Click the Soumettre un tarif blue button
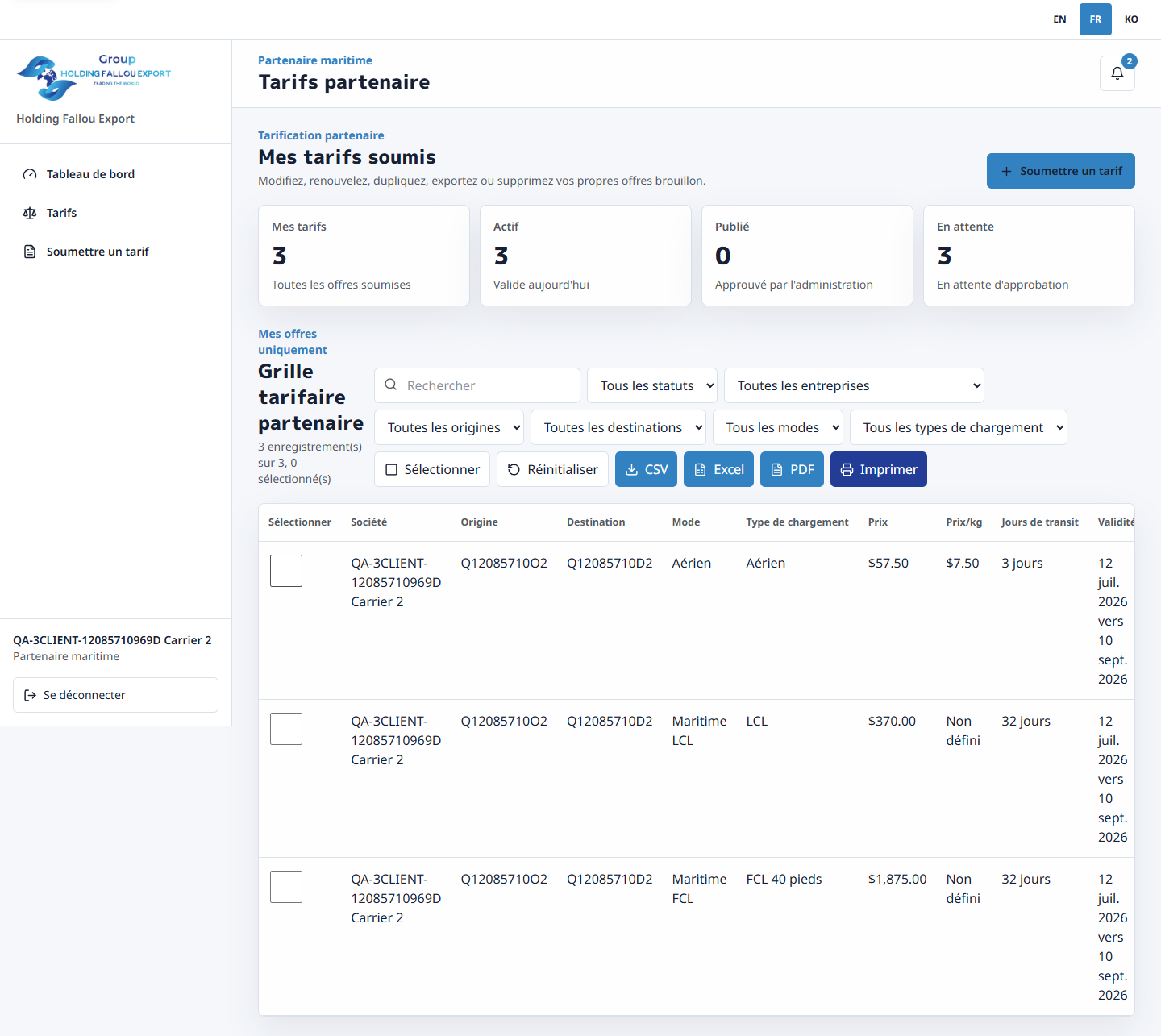 1061,171
